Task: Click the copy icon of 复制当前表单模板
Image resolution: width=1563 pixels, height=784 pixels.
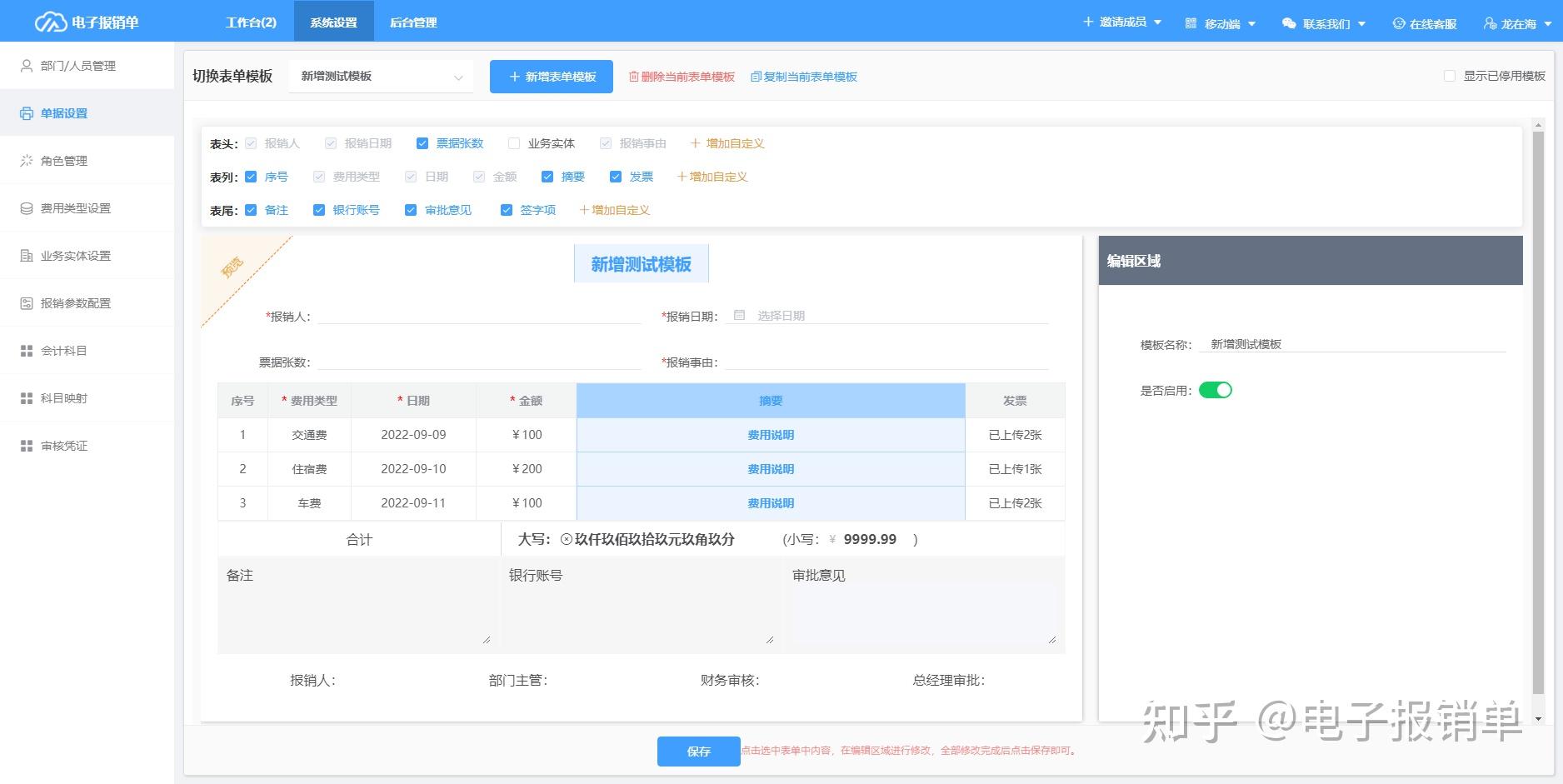Action: (x=756, y=77)
